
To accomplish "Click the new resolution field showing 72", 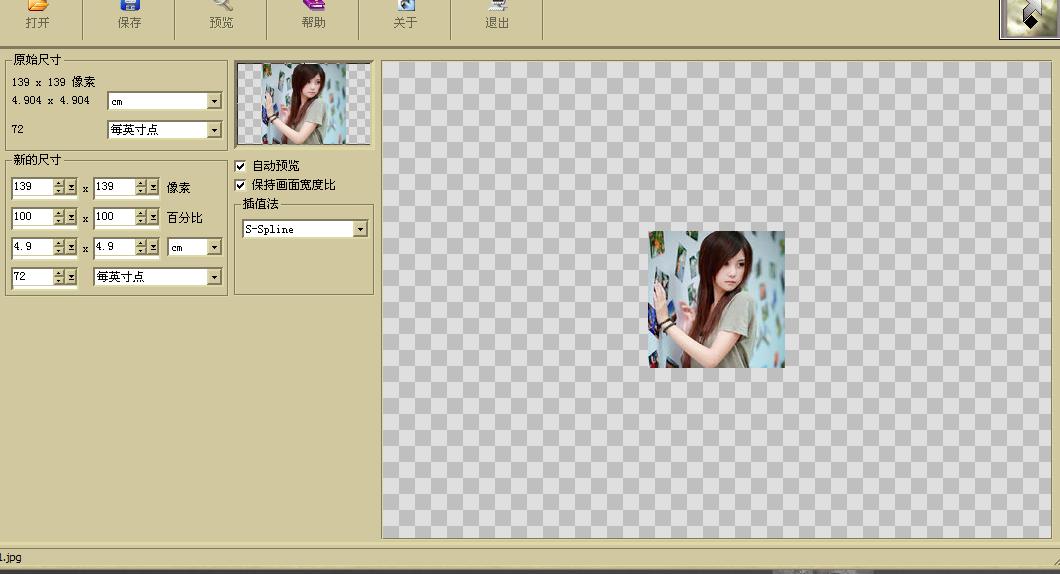I will click(x=32, y=277).
